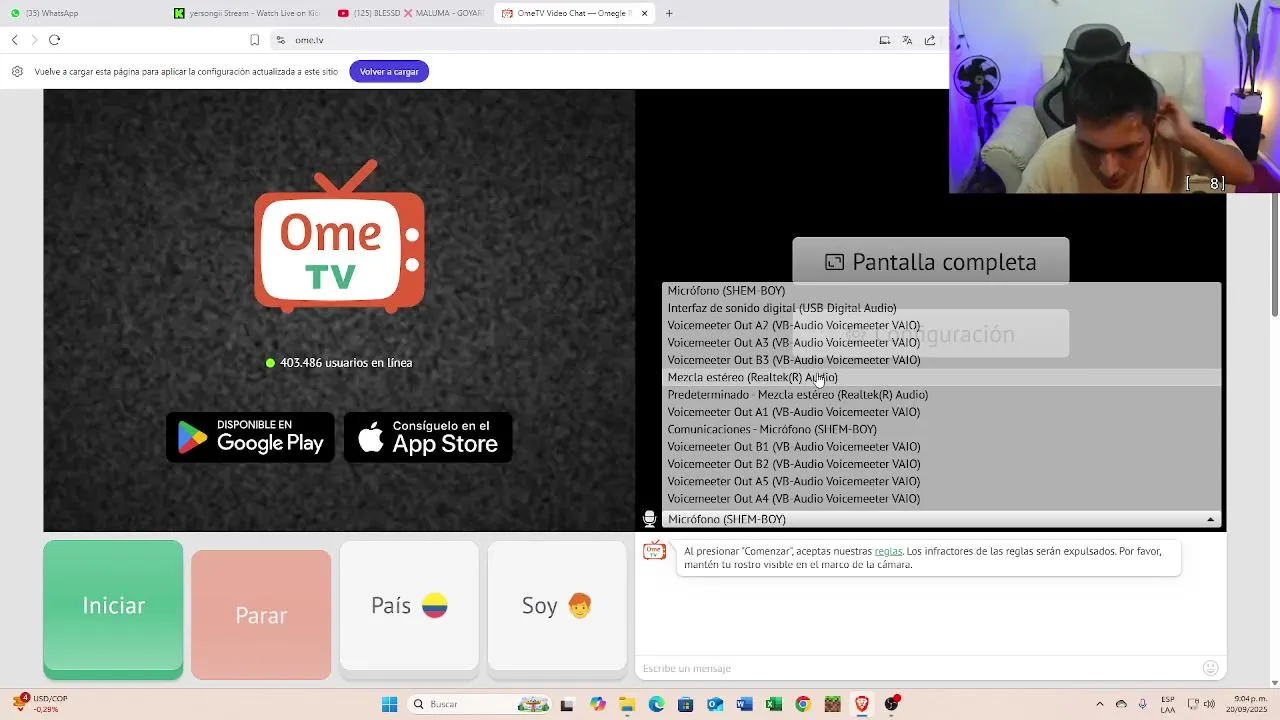
Task: Open the USD/COP widget on the taskbar
Action: pos(40,703)
